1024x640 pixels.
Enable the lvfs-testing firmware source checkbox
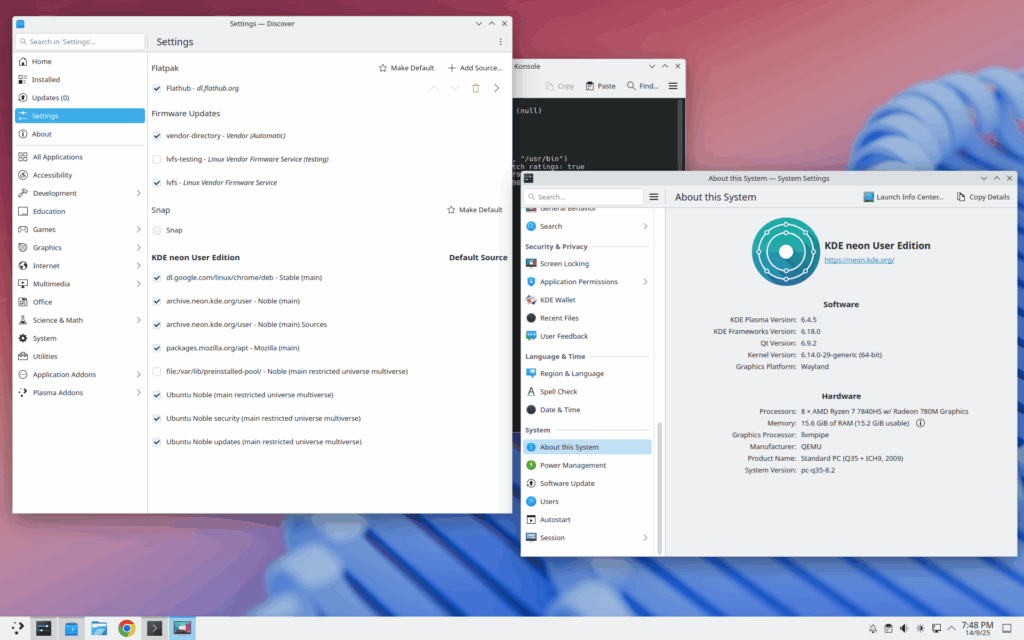[x=157, y=159]
